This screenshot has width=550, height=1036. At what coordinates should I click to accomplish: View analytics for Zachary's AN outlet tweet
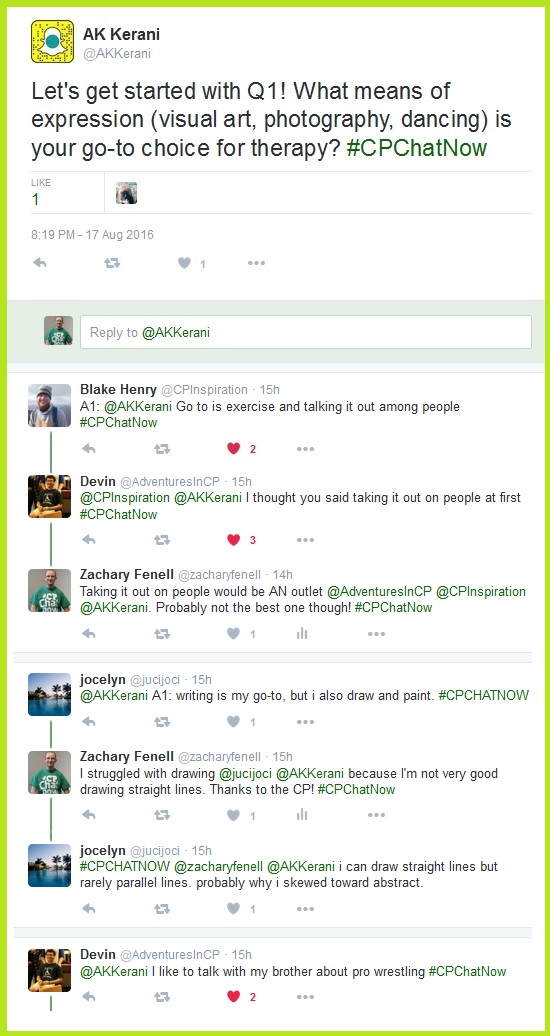click(302, 634)
